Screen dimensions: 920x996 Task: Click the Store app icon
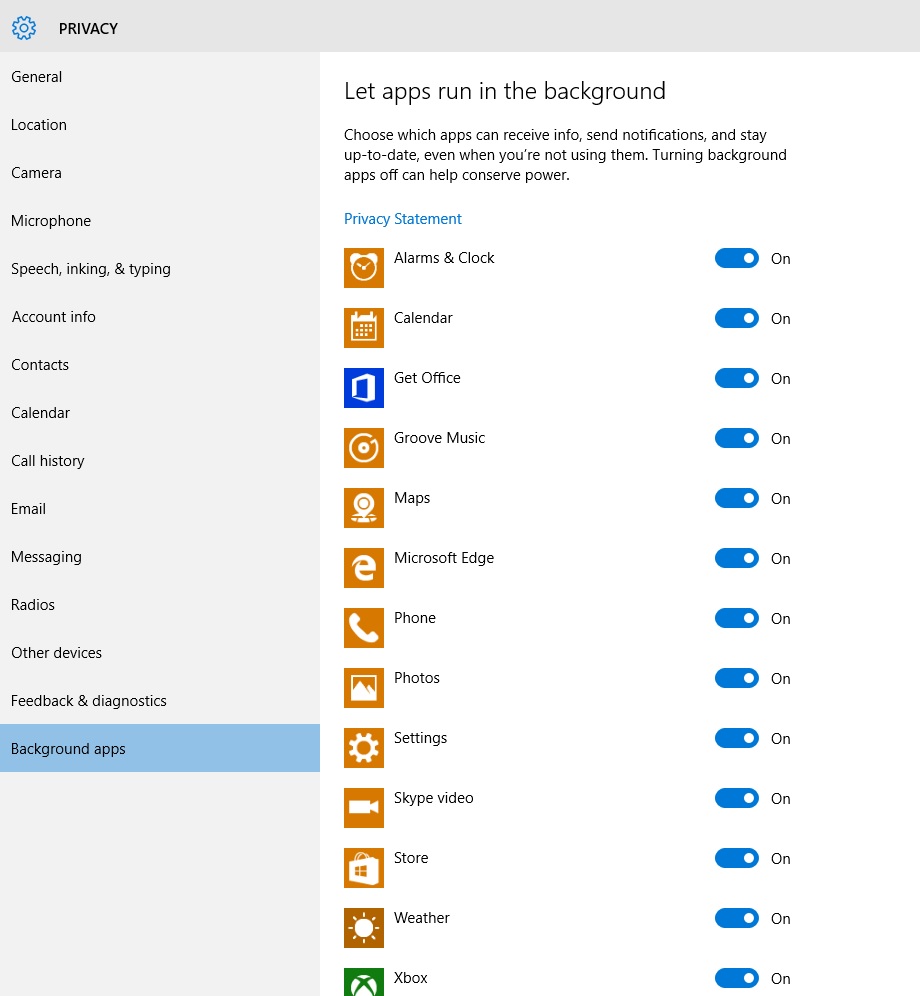coord(363,868)
